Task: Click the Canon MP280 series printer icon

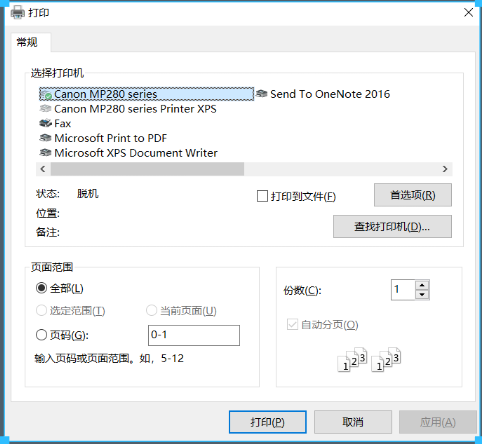Action: point(46,94)
